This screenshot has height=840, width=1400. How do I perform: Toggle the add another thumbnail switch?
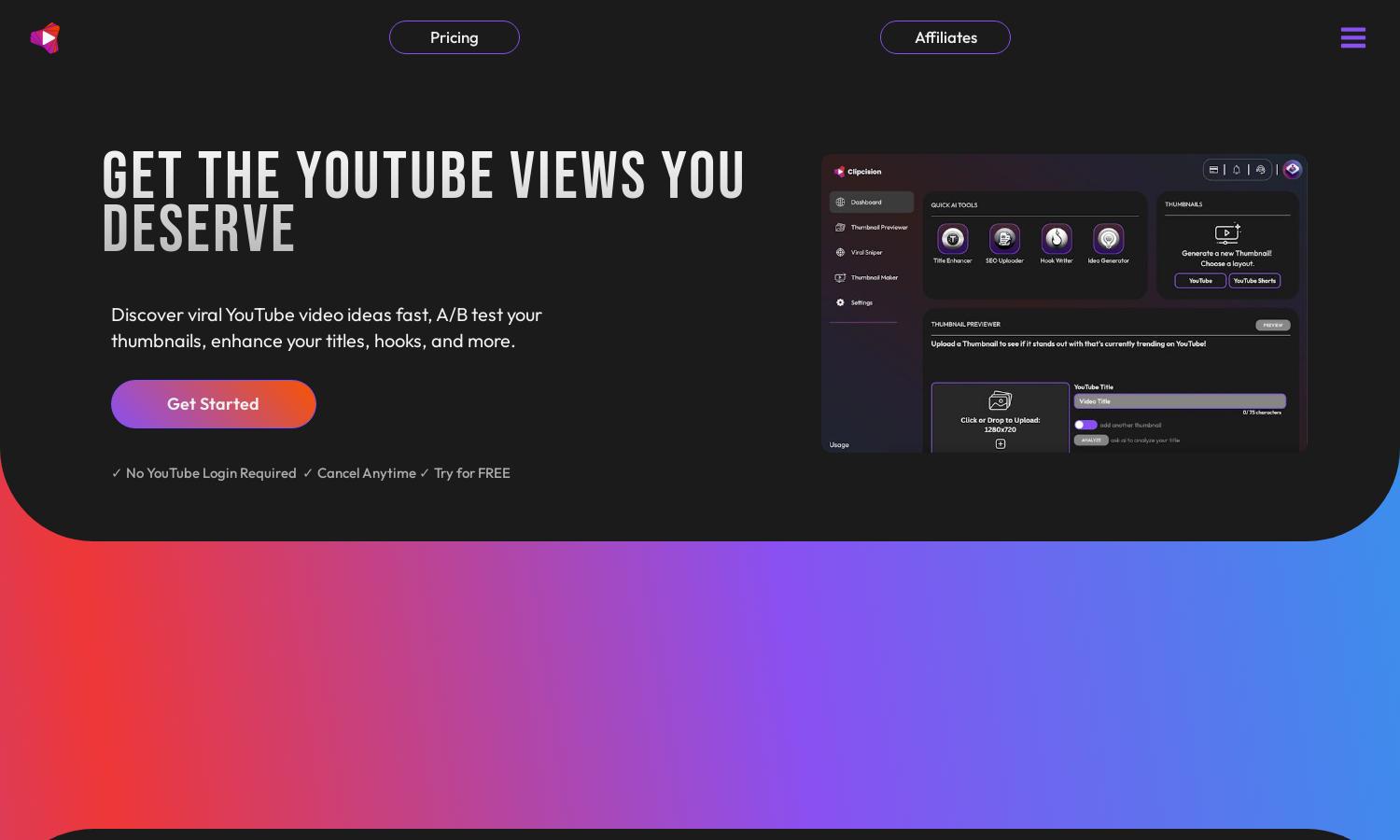coord(1085,425)
